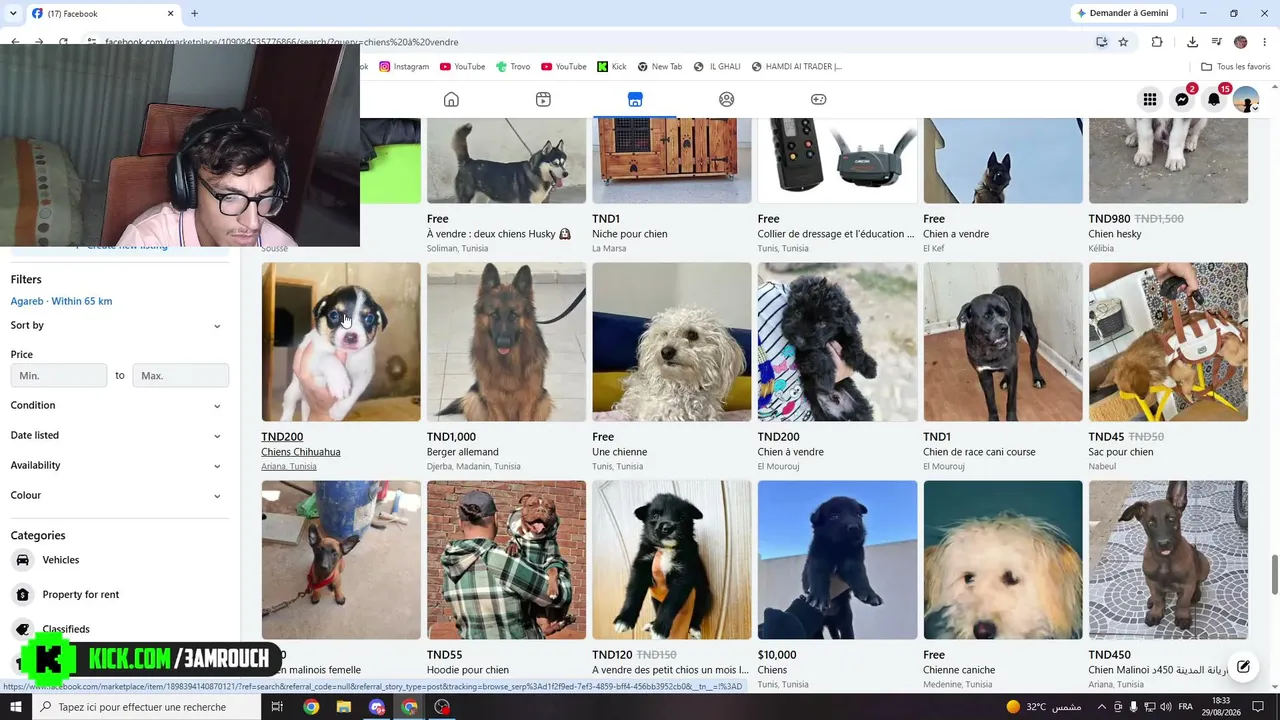Open File Explorer from the taskbar
1280x720 pixels.
tap(343, 707)
